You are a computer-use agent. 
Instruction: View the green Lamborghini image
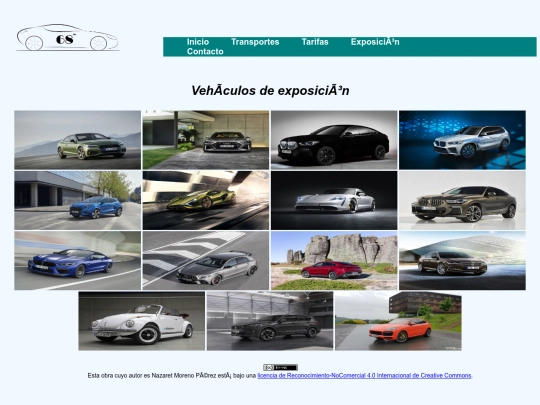[x=206, y=200]
